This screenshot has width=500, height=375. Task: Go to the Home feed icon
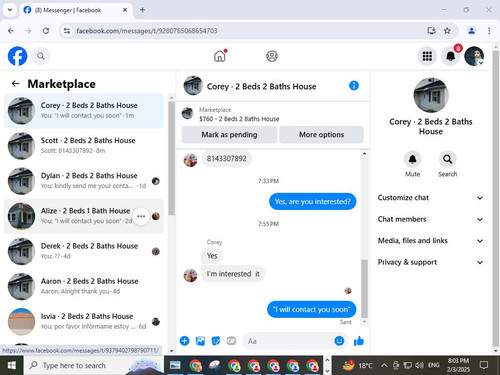pyautogui.click(x=220, y=56)
